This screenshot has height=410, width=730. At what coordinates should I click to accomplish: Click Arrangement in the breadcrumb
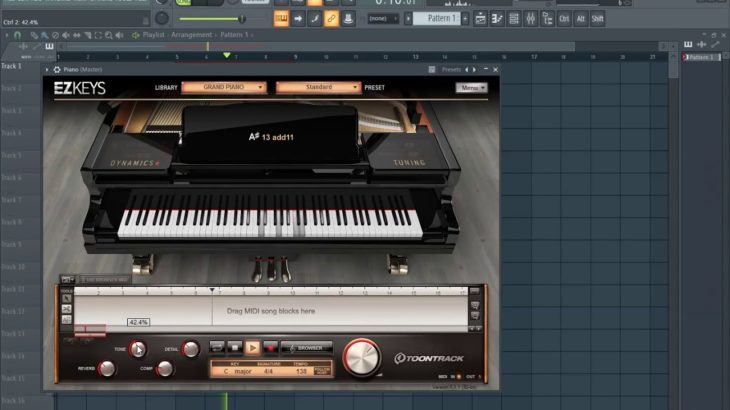tap(191, 35)
